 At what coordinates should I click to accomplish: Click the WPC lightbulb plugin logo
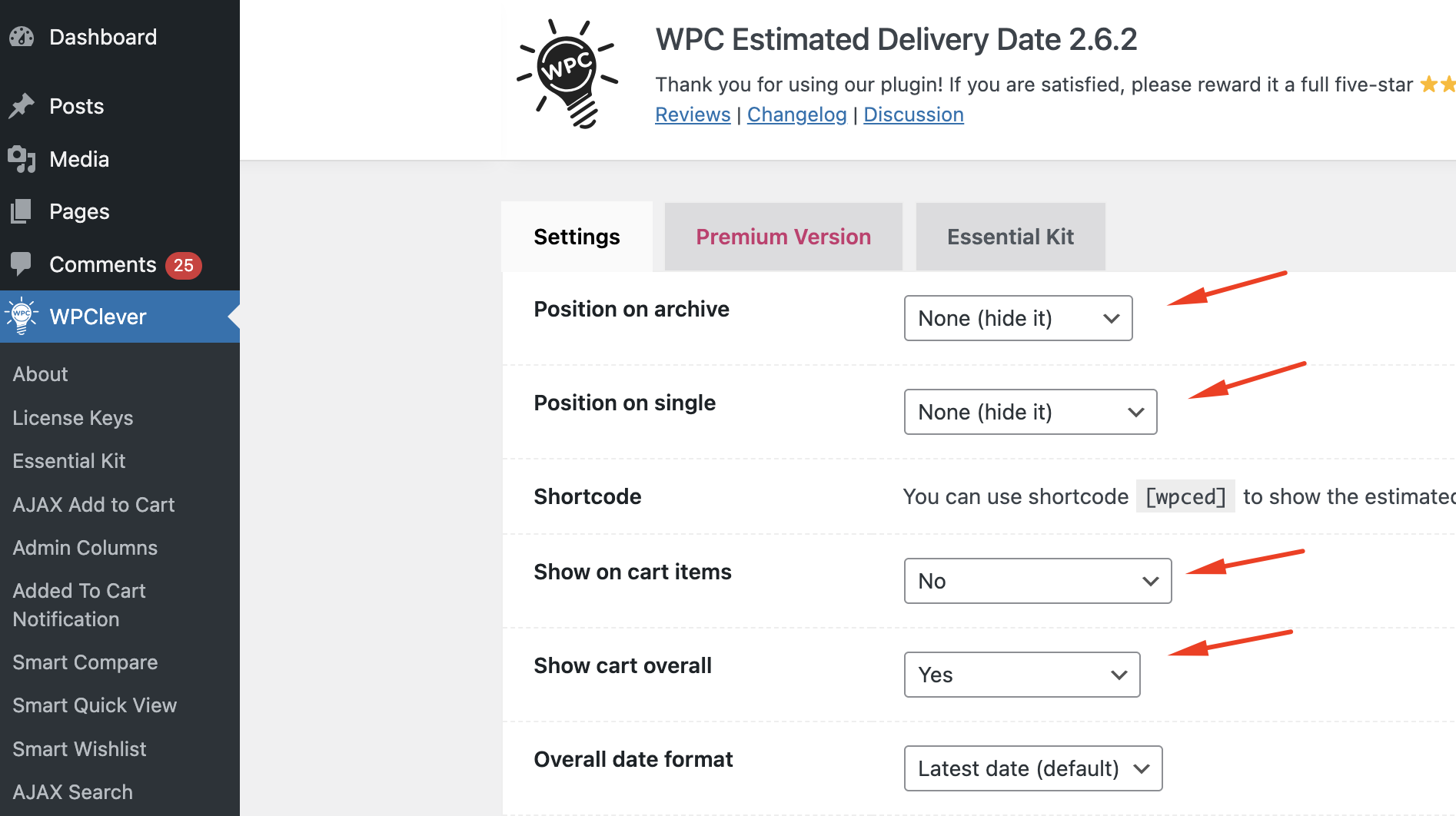coord(567,74)
